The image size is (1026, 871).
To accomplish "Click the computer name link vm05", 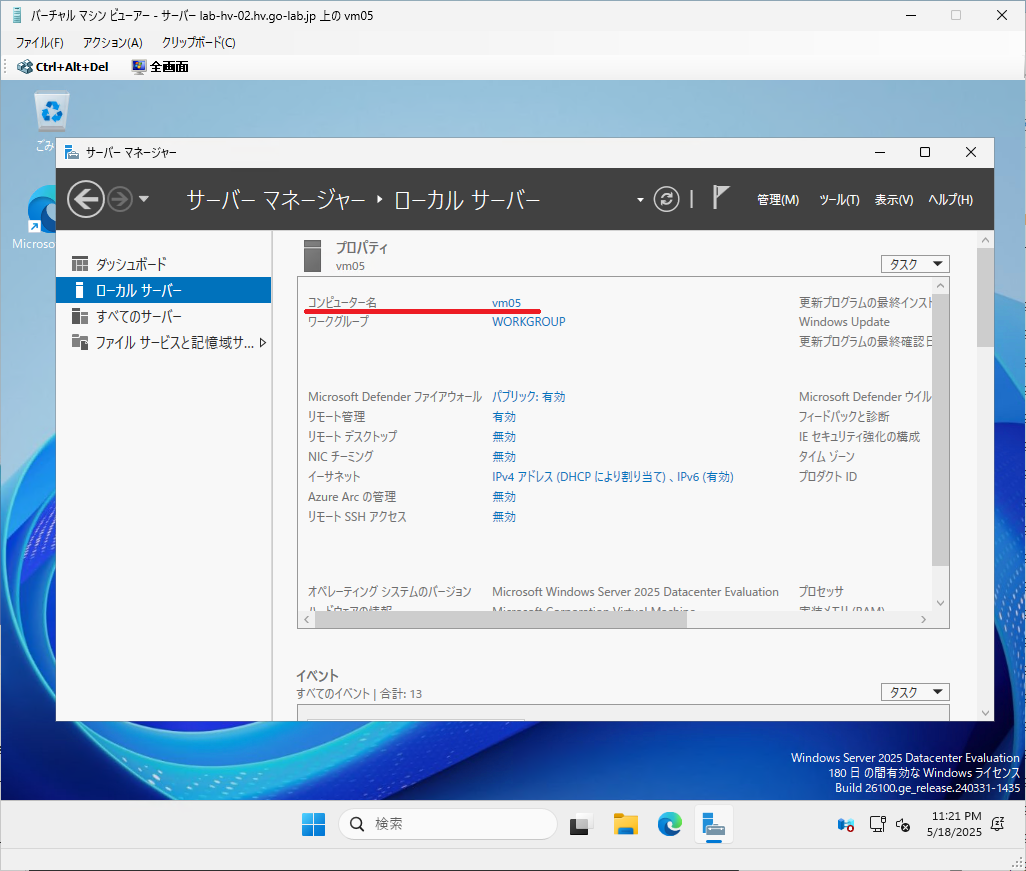I will click(506, 303).
